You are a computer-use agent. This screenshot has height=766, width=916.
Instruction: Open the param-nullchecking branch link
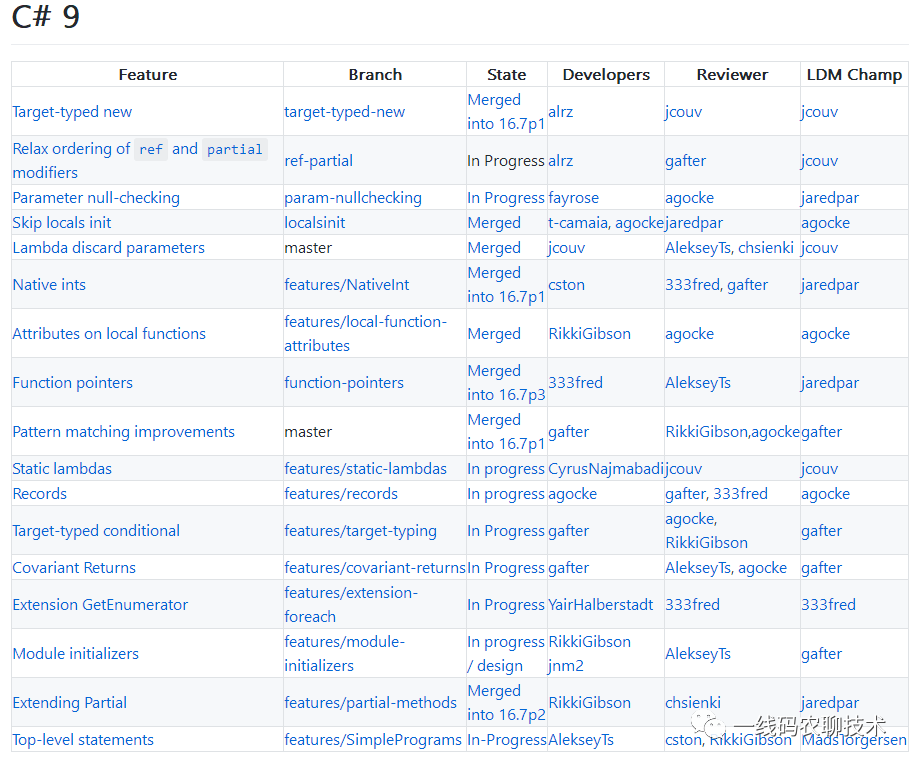[x=353, y=197]
